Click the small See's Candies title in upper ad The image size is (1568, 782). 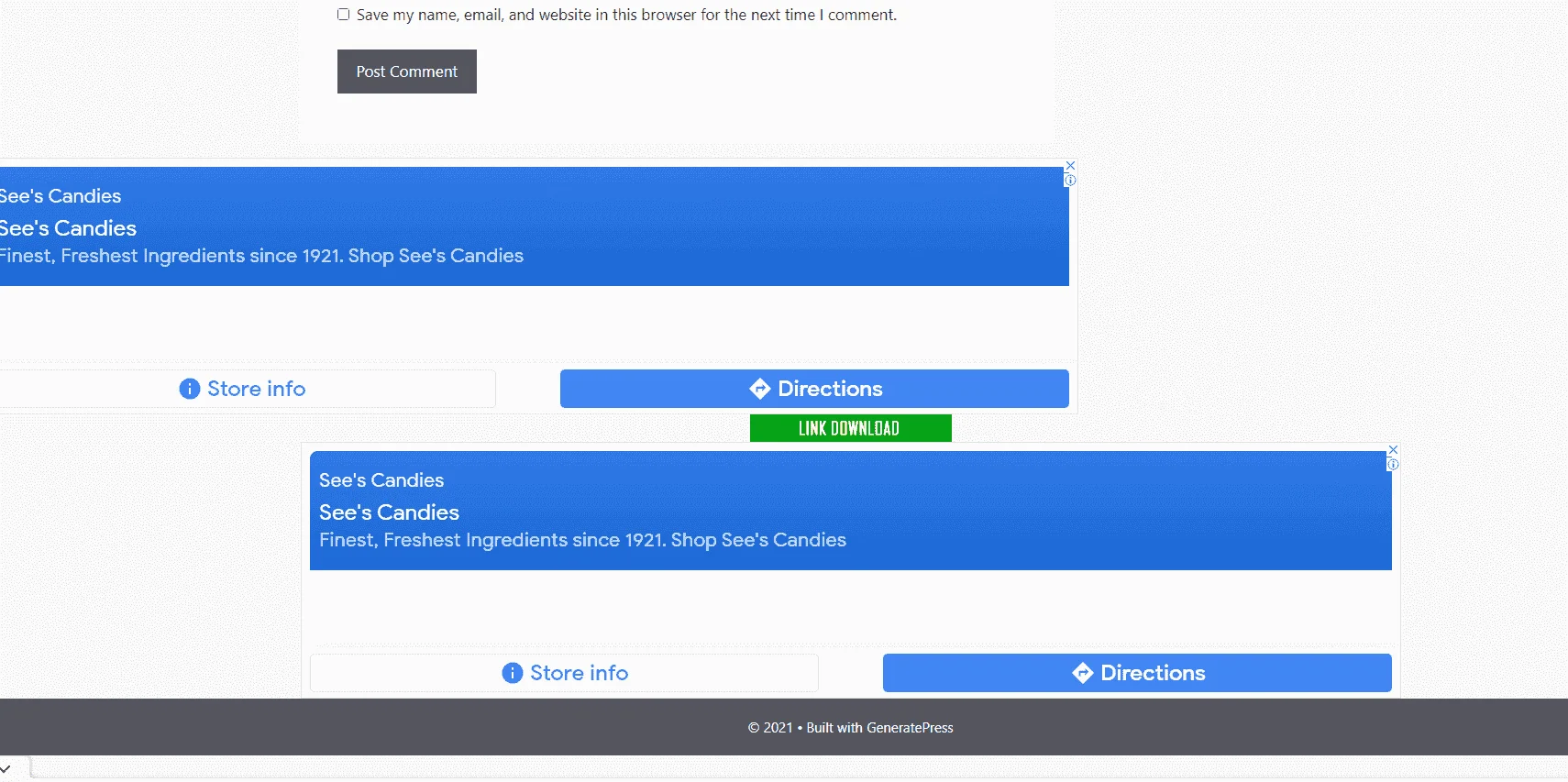coord(61,196)
